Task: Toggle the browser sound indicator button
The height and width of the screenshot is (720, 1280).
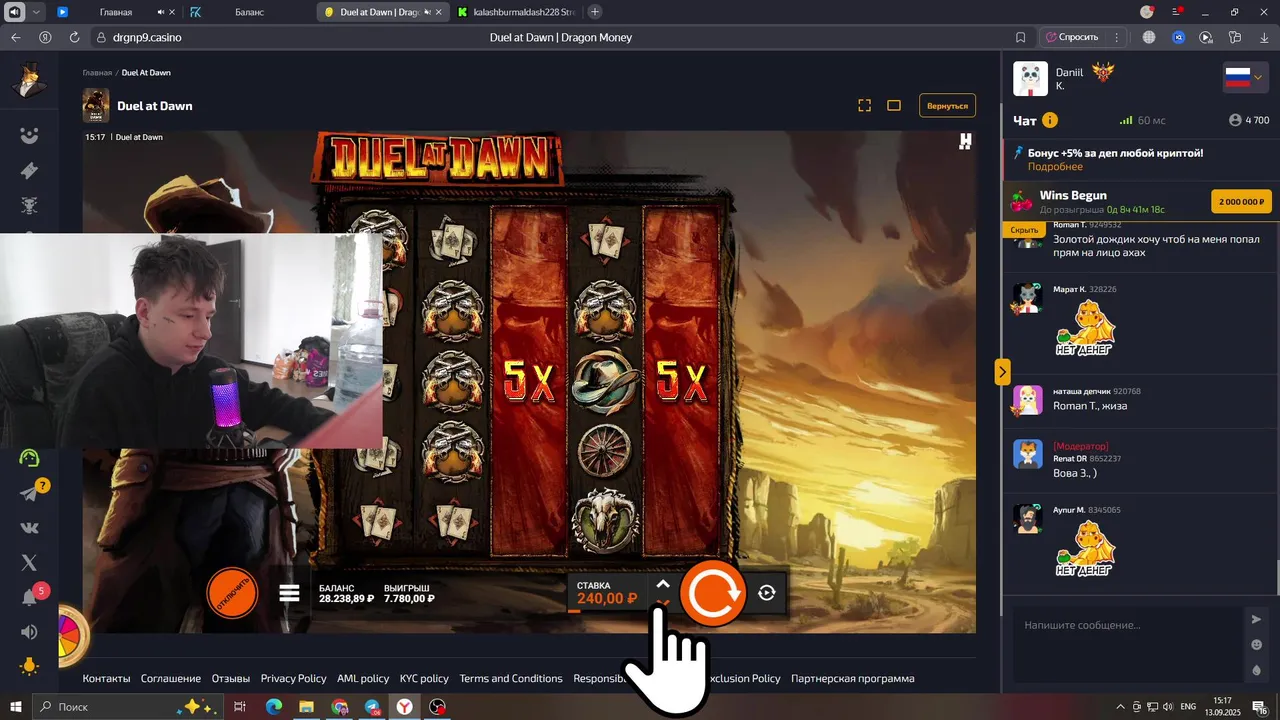Action: pos(14,12)
